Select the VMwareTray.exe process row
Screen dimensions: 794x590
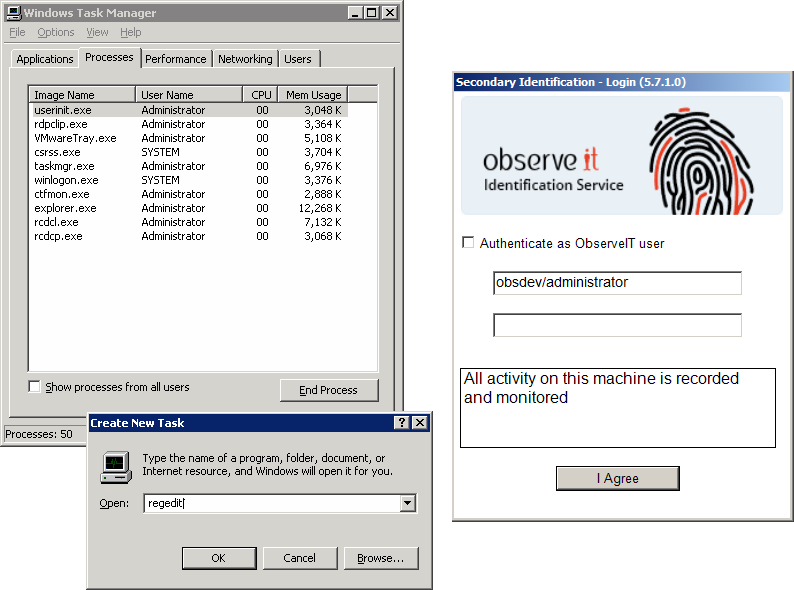point(190,138)
